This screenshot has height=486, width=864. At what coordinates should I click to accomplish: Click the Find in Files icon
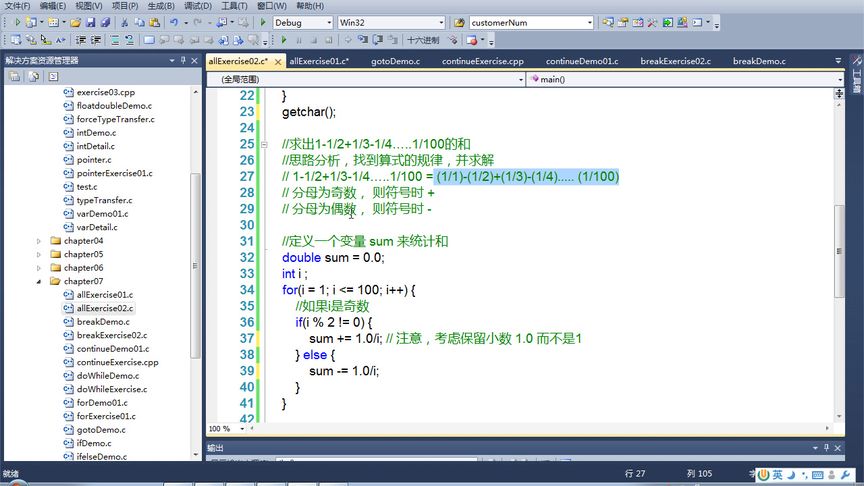click(x=459, y=23)
